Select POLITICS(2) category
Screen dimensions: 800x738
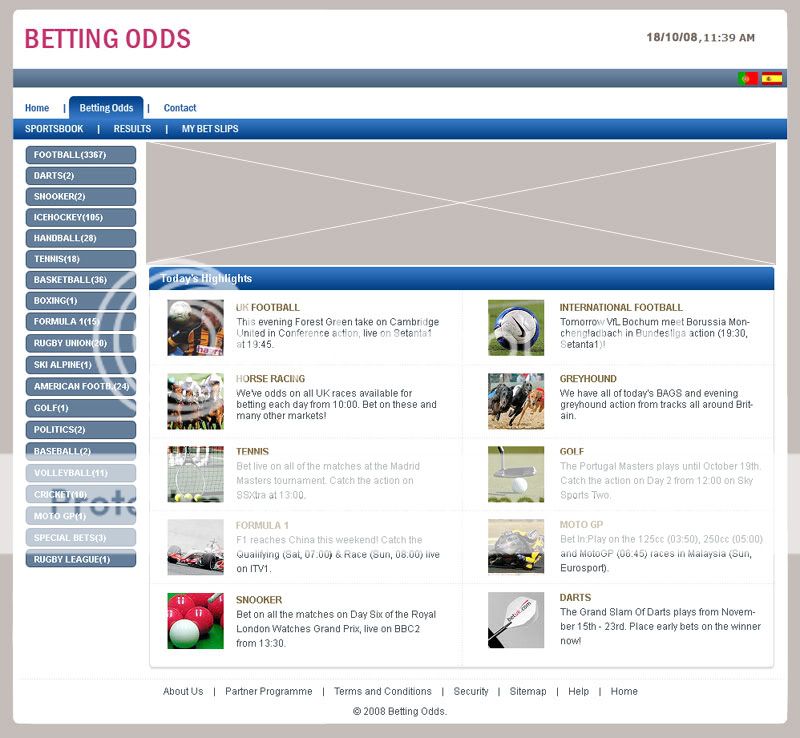pyautogui.click(x=81, y=430)
